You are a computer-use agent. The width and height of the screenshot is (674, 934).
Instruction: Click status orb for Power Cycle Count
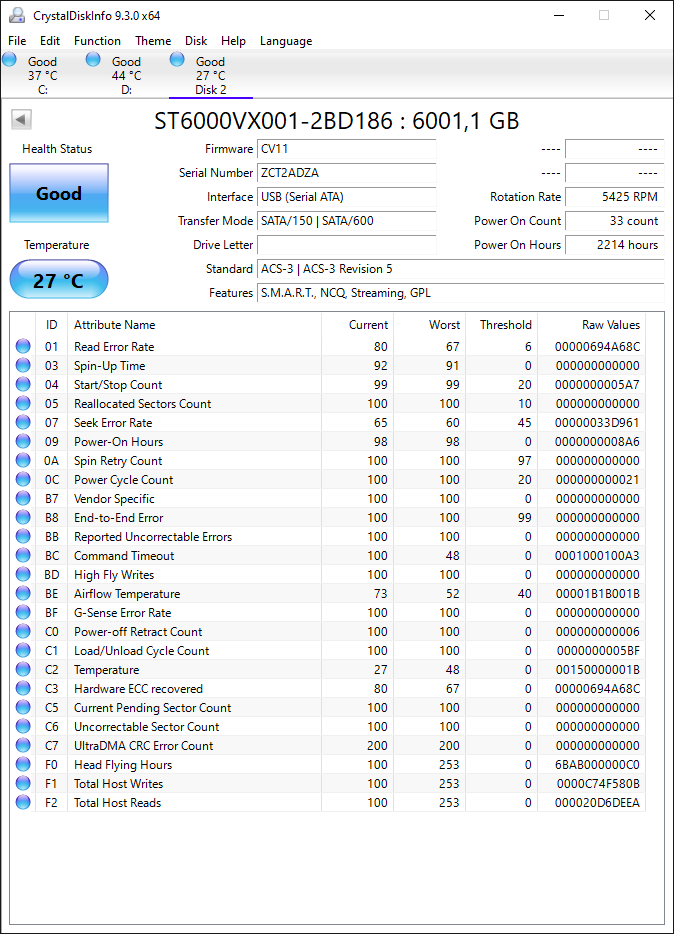click(23, 480)
